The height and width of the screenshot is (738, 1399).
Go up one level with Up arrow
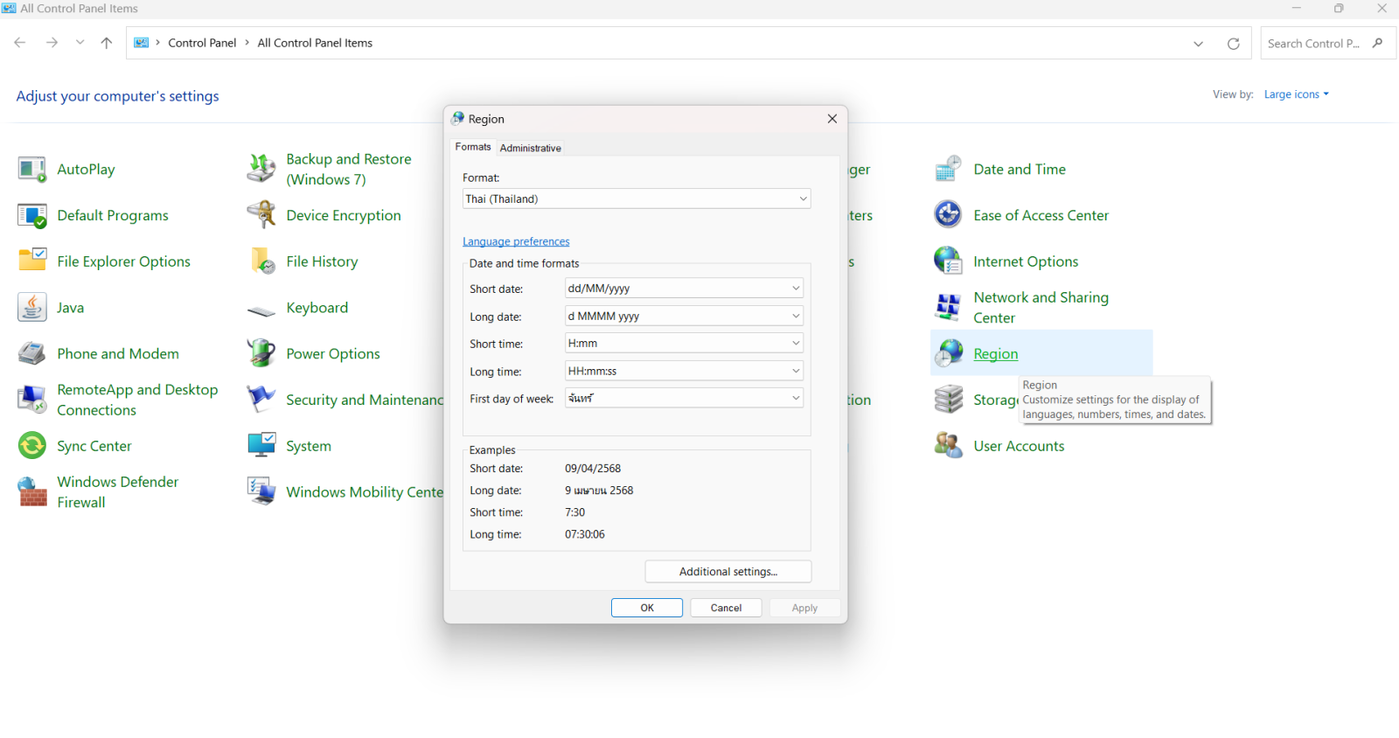(106, 43)
